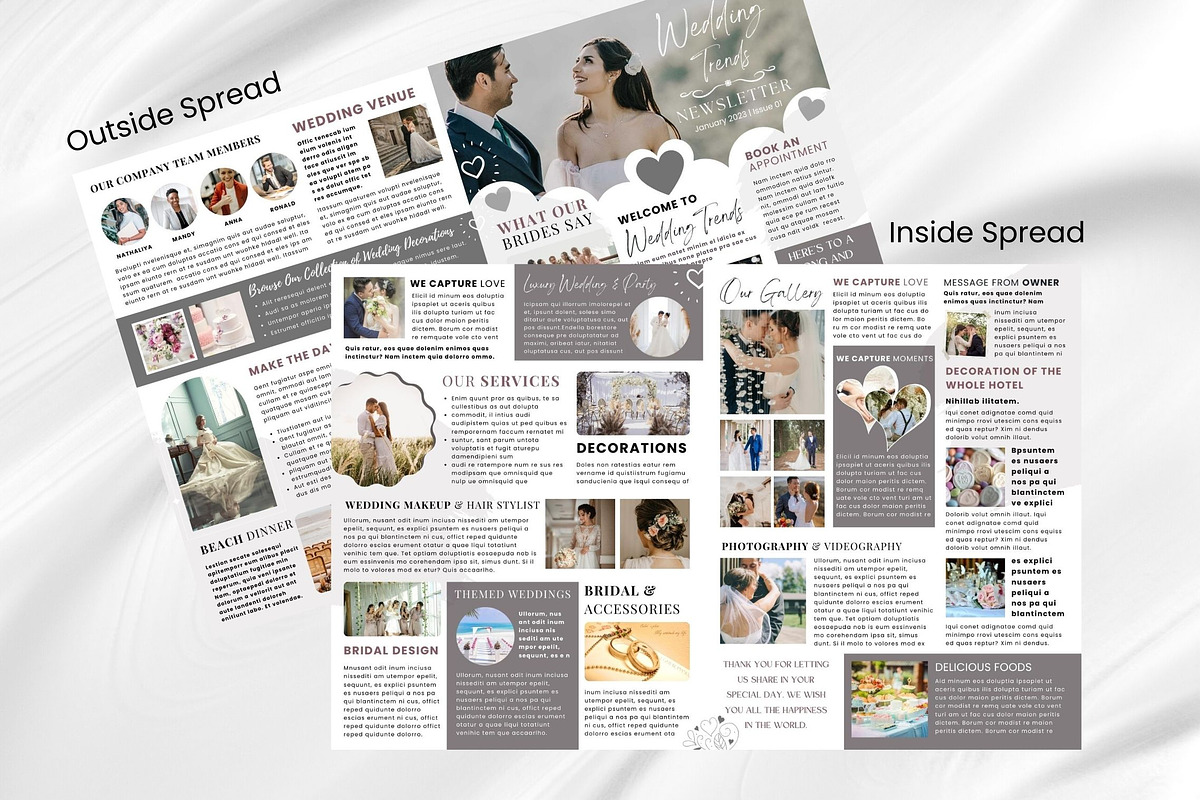1200x800 pixels.
Task: Click the floral updo hairstyle photo
Action: [655, 534]
